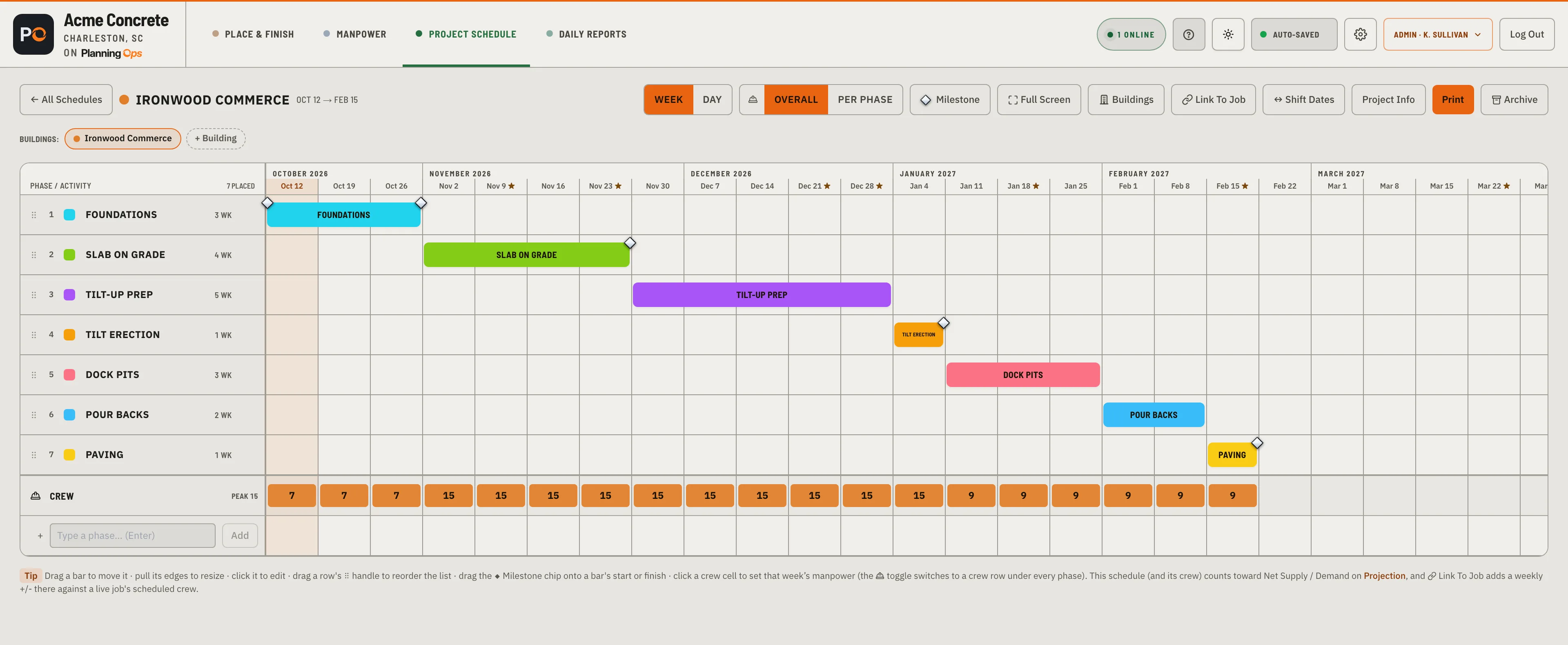Open the Daily Reports tab
This screenshot has height=645, width=1568.
pos(586,34)
